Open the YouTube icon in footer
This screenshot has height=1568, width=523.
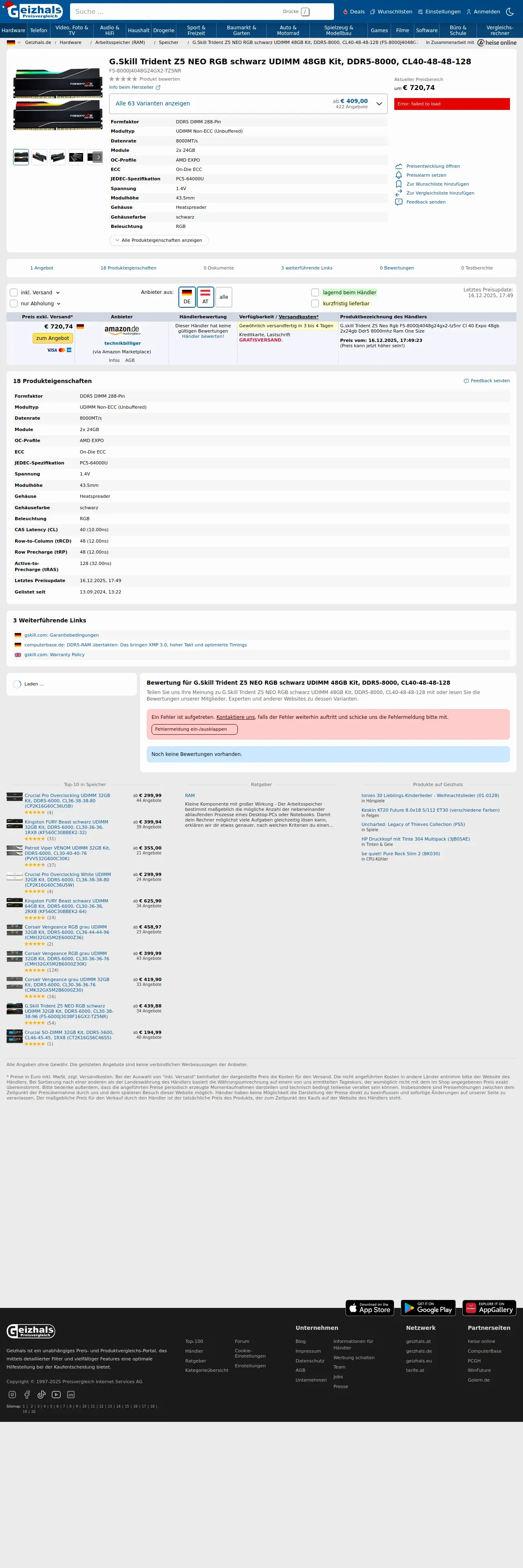[x=56, y=1395]
